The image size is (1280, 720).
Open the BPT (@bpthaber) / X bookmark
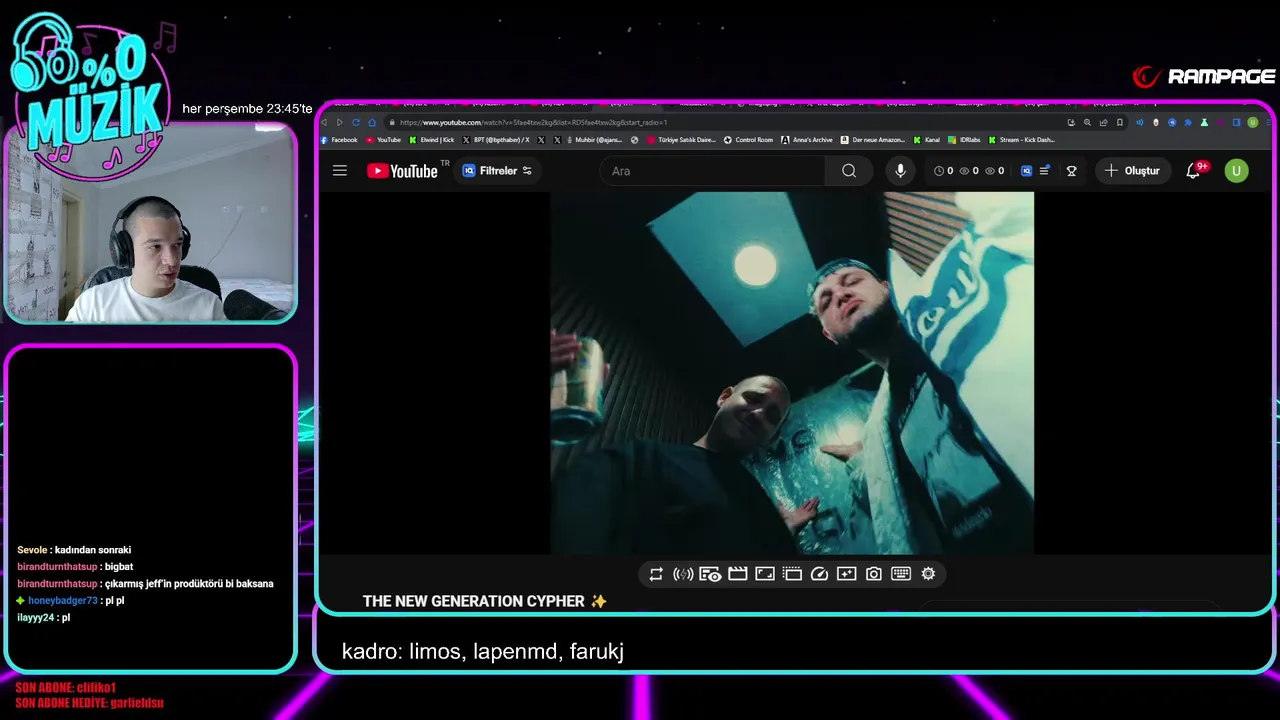497,140
